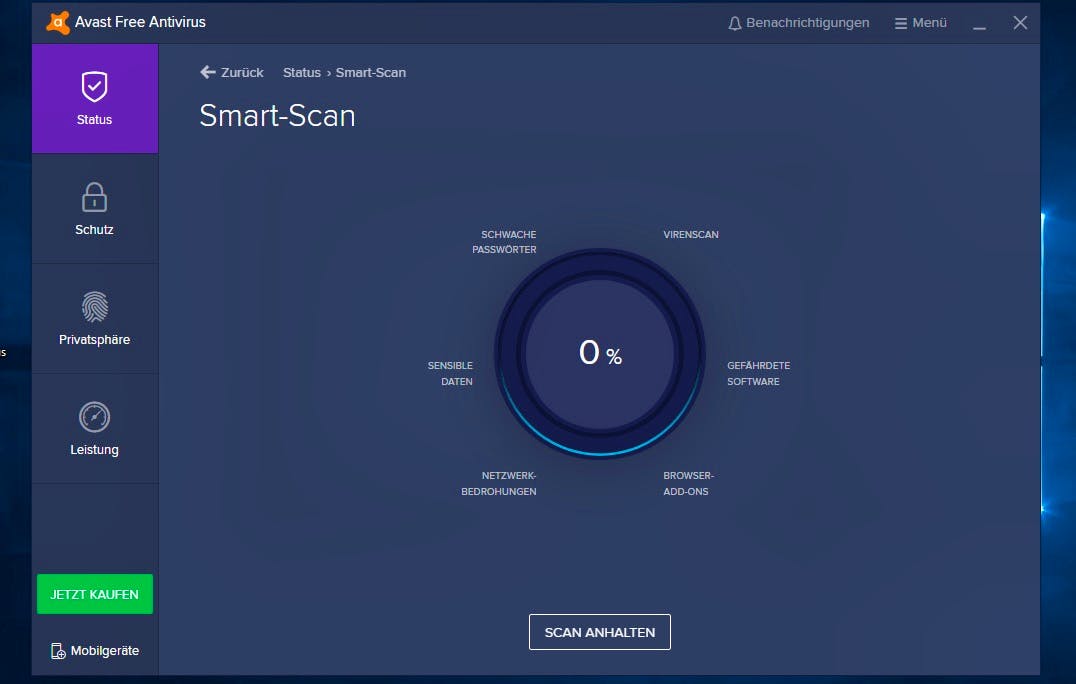Click the Benachrichtigungen bell icon

click(735, 23)
